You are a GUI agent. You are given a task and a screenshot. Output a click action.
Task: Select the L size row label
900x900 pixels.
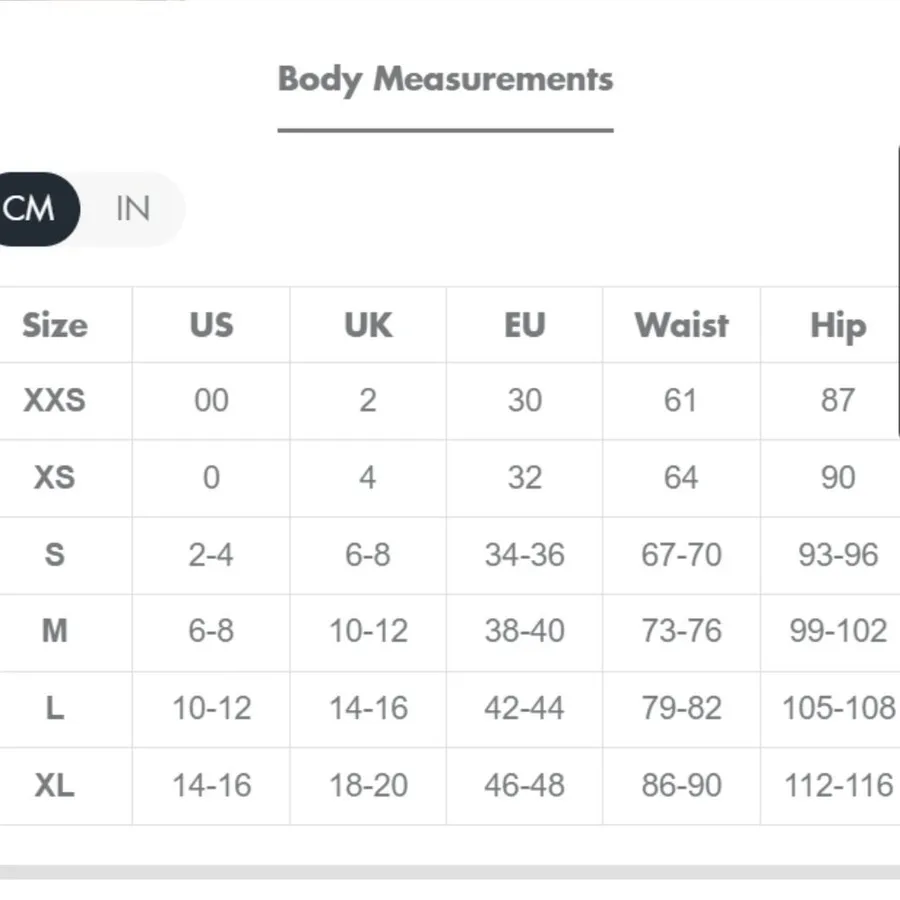tap(55, 708)
